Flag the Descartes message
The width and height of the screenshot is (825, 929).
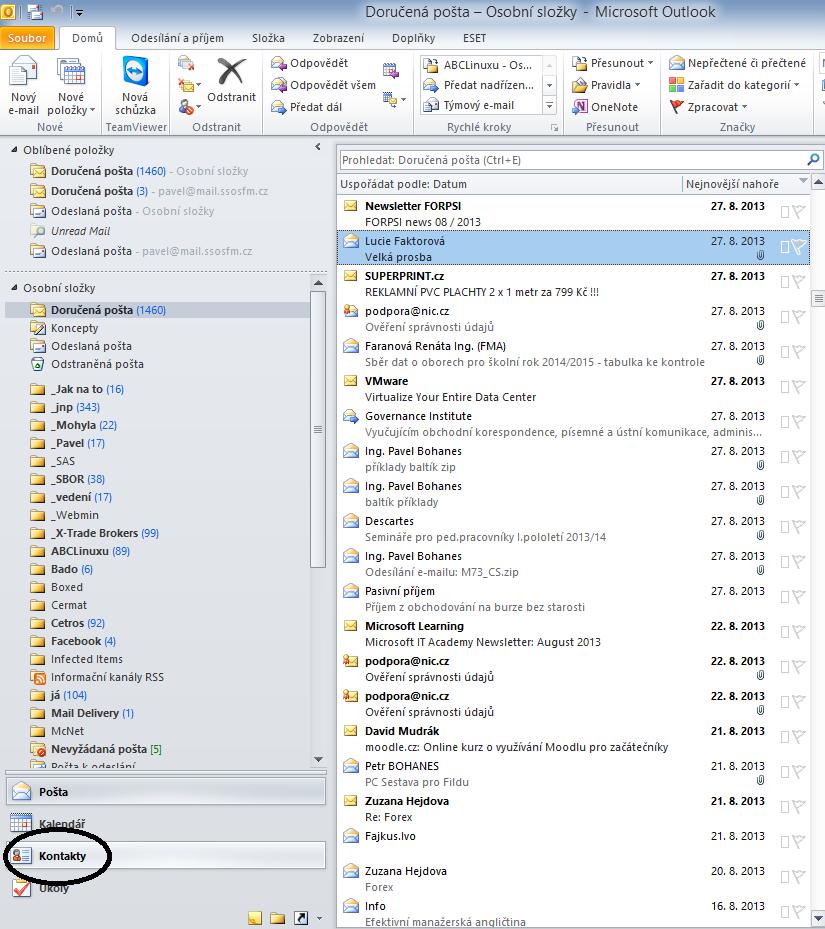[x=798, y=527]
